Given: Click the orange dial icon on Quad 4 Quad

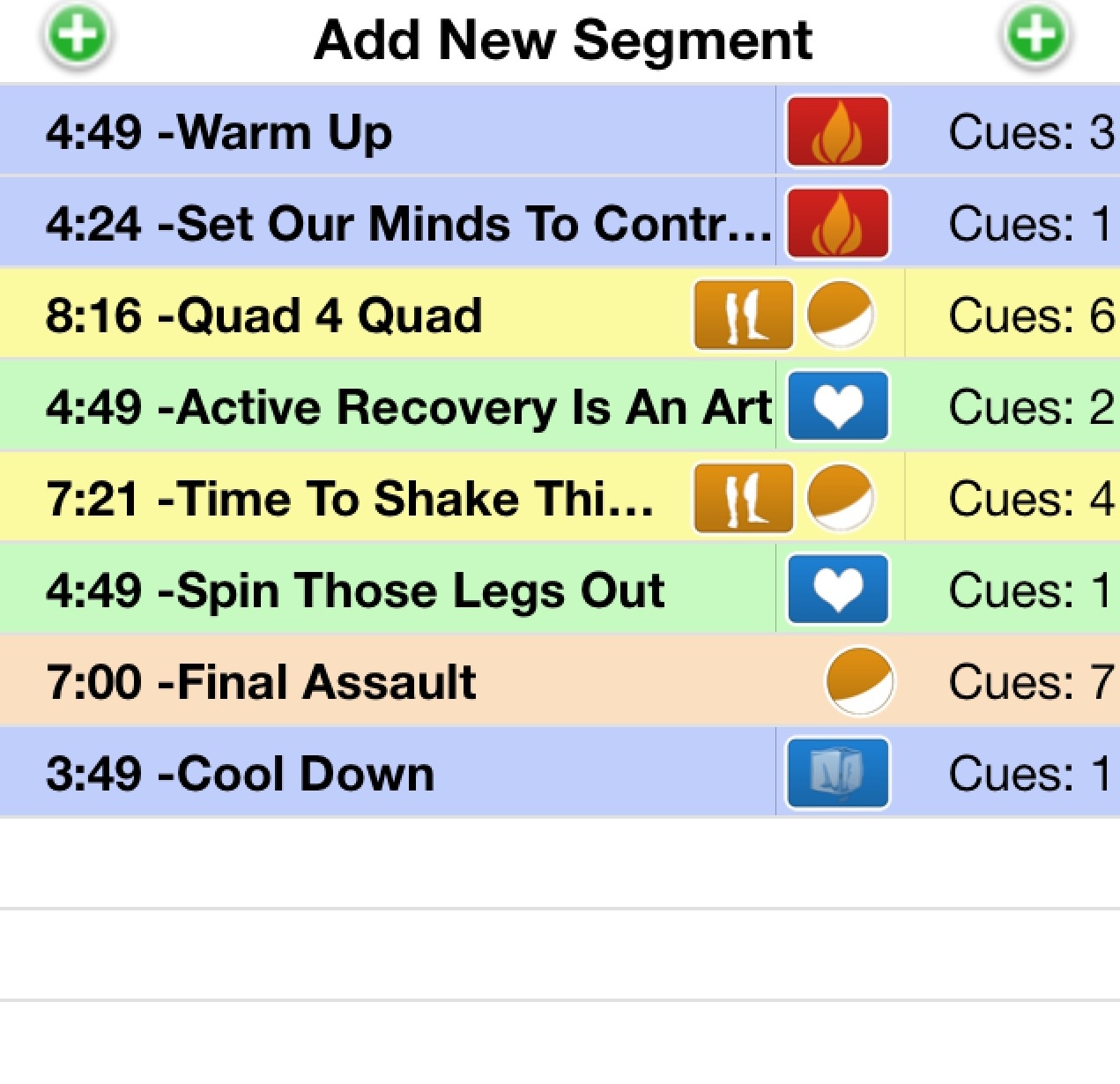Looking at the screenshot, I should [x=841, y=316].
